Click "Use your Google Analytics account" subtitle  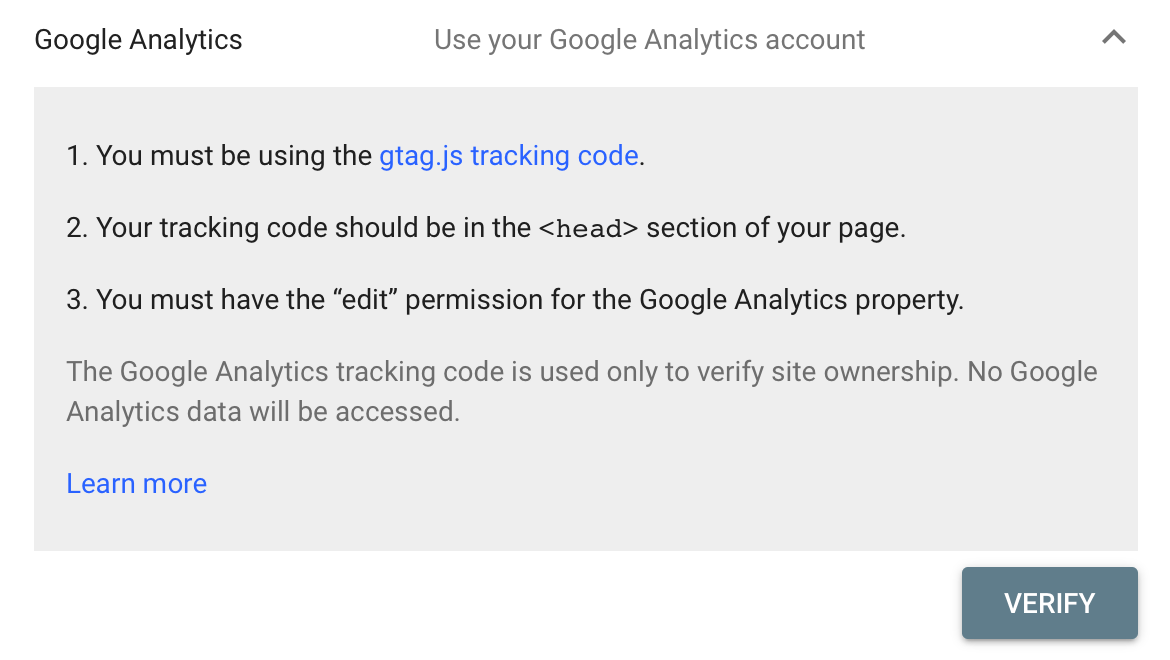coord(649,40)
